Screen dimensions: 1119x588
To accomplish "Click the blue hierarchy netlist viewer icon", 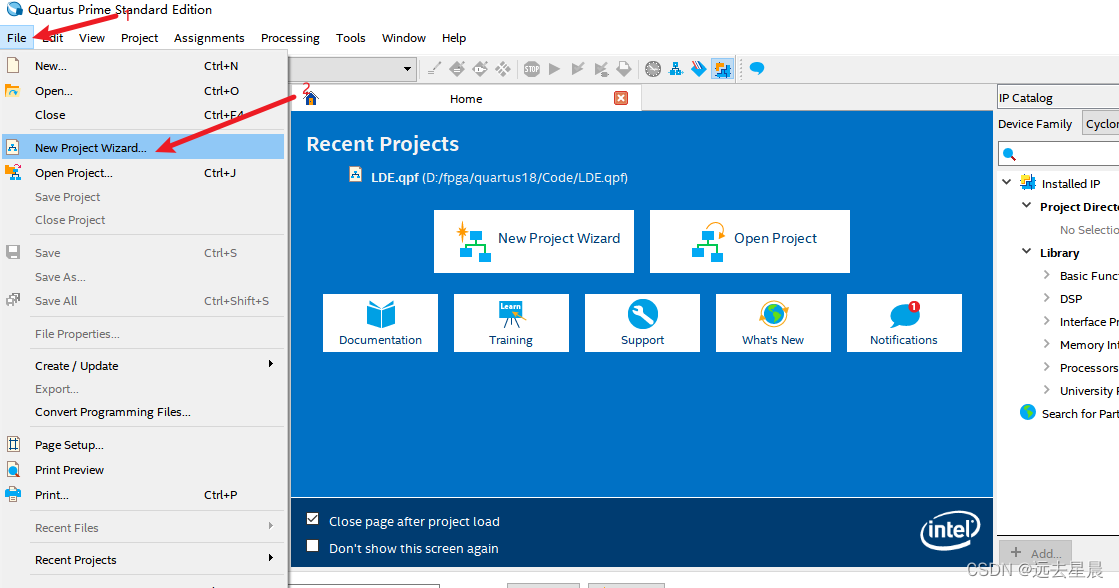I will point(676,69).
